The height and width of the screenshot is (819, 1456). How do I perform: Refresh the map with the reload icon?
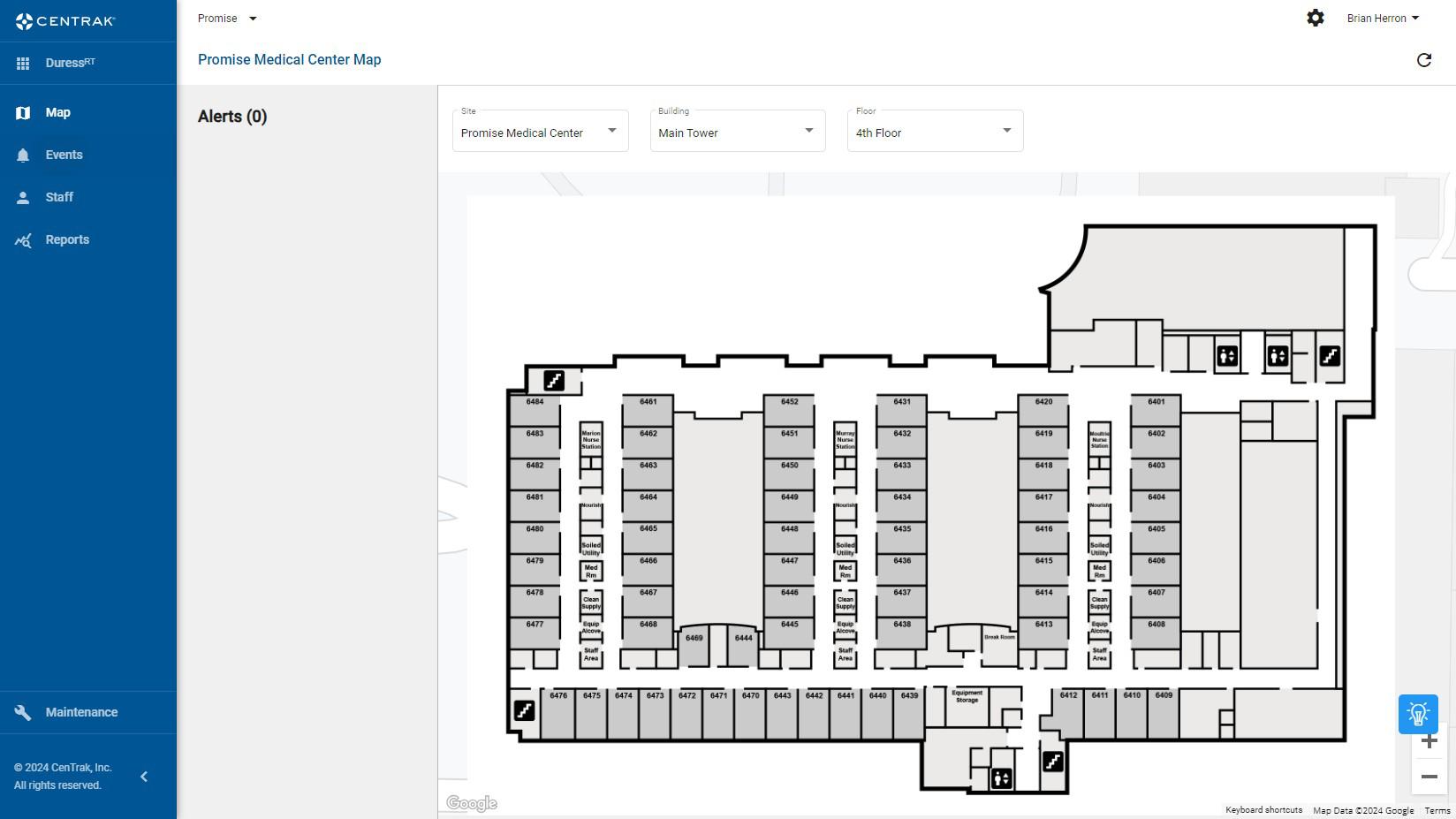click(1424, 60)
